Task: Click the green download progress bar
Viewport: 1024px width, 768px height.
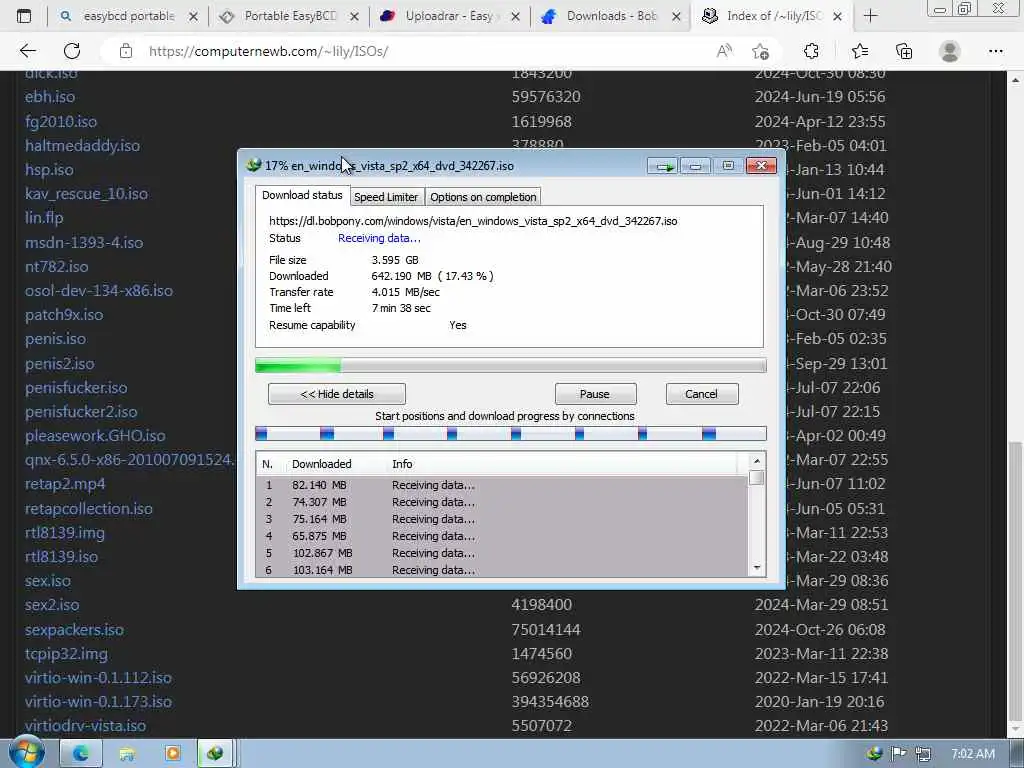Action: point(511,365)
